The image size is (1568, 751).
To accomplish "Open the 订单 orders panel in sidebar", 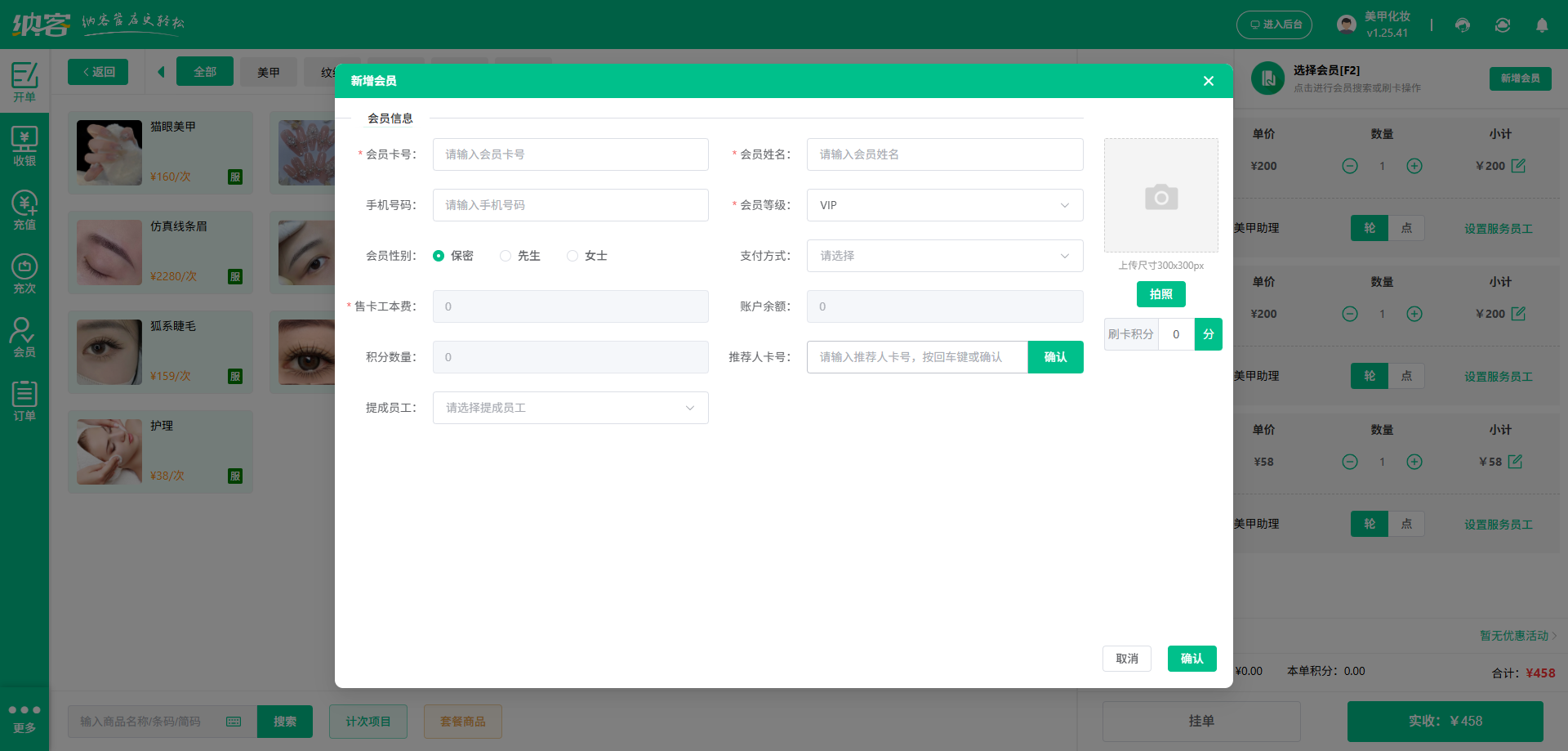I will [24, 399].
